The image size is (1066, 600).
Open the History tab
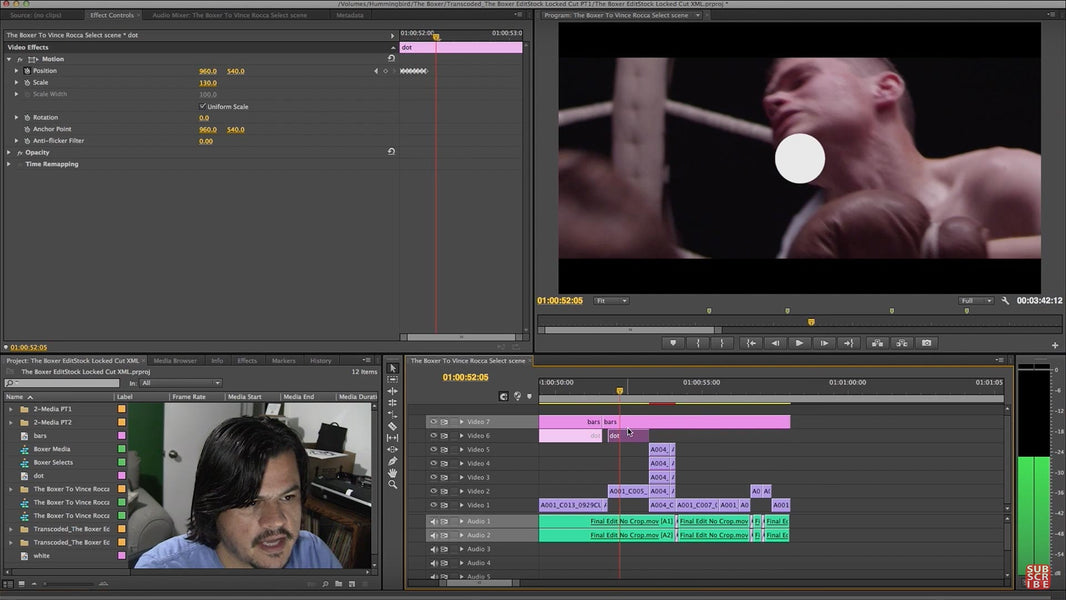pyautogui.click(x=322, y=360)
